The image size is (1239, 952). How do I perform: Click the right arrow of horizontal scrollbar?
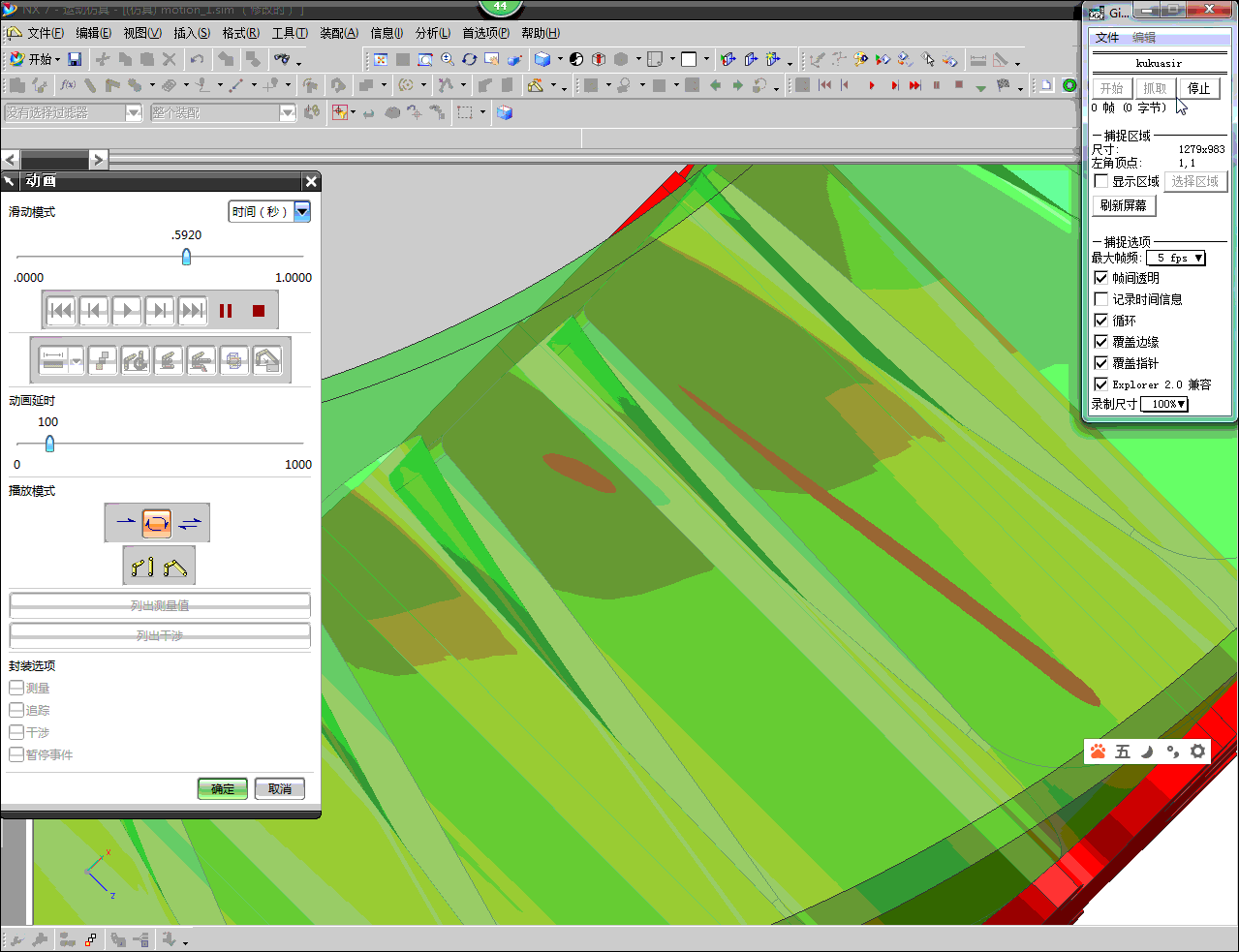98,159
